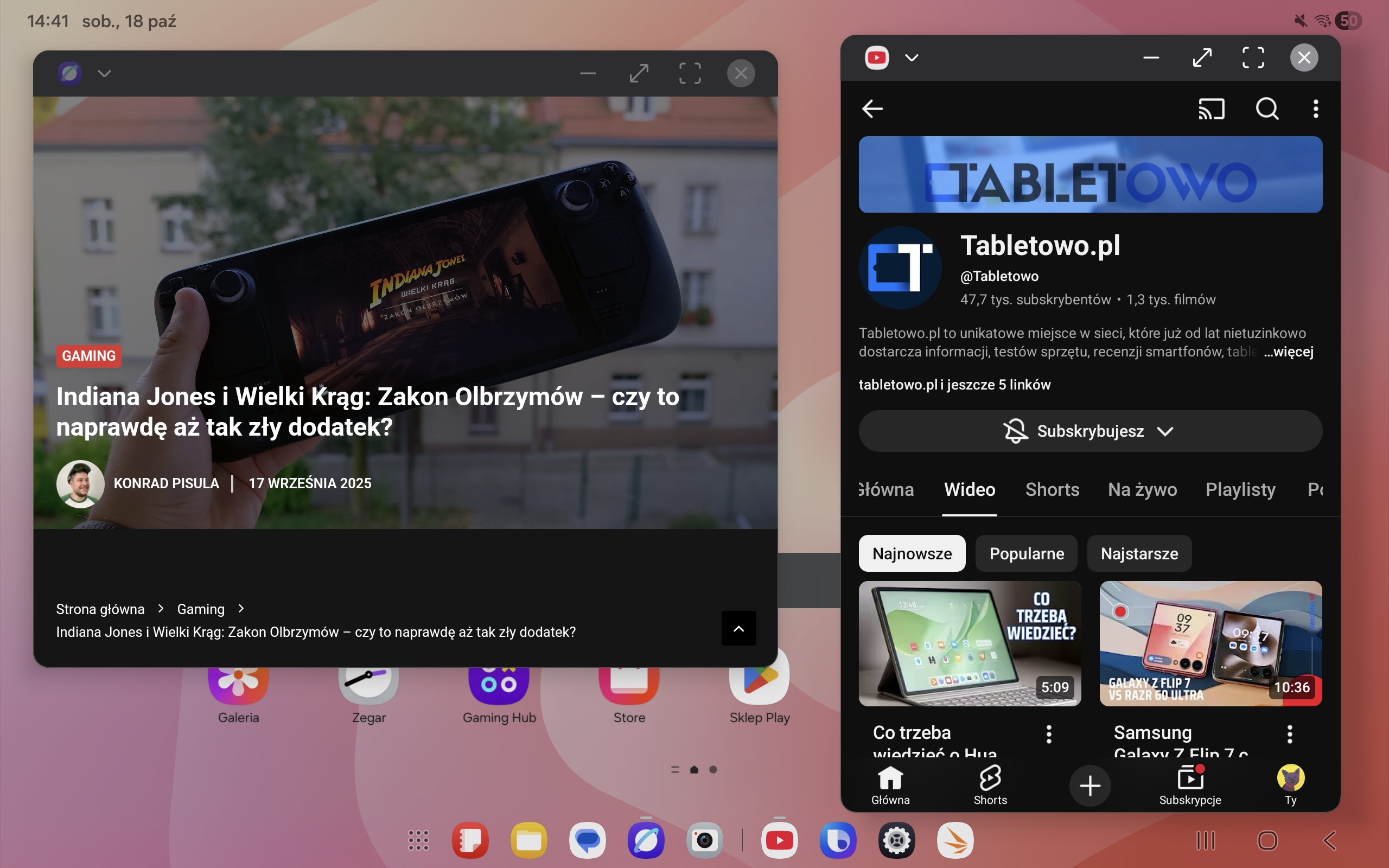The image size is (1389, 868).
Task: Switch to the Playlisty channel tab
Action: [x=1240, y=490]
